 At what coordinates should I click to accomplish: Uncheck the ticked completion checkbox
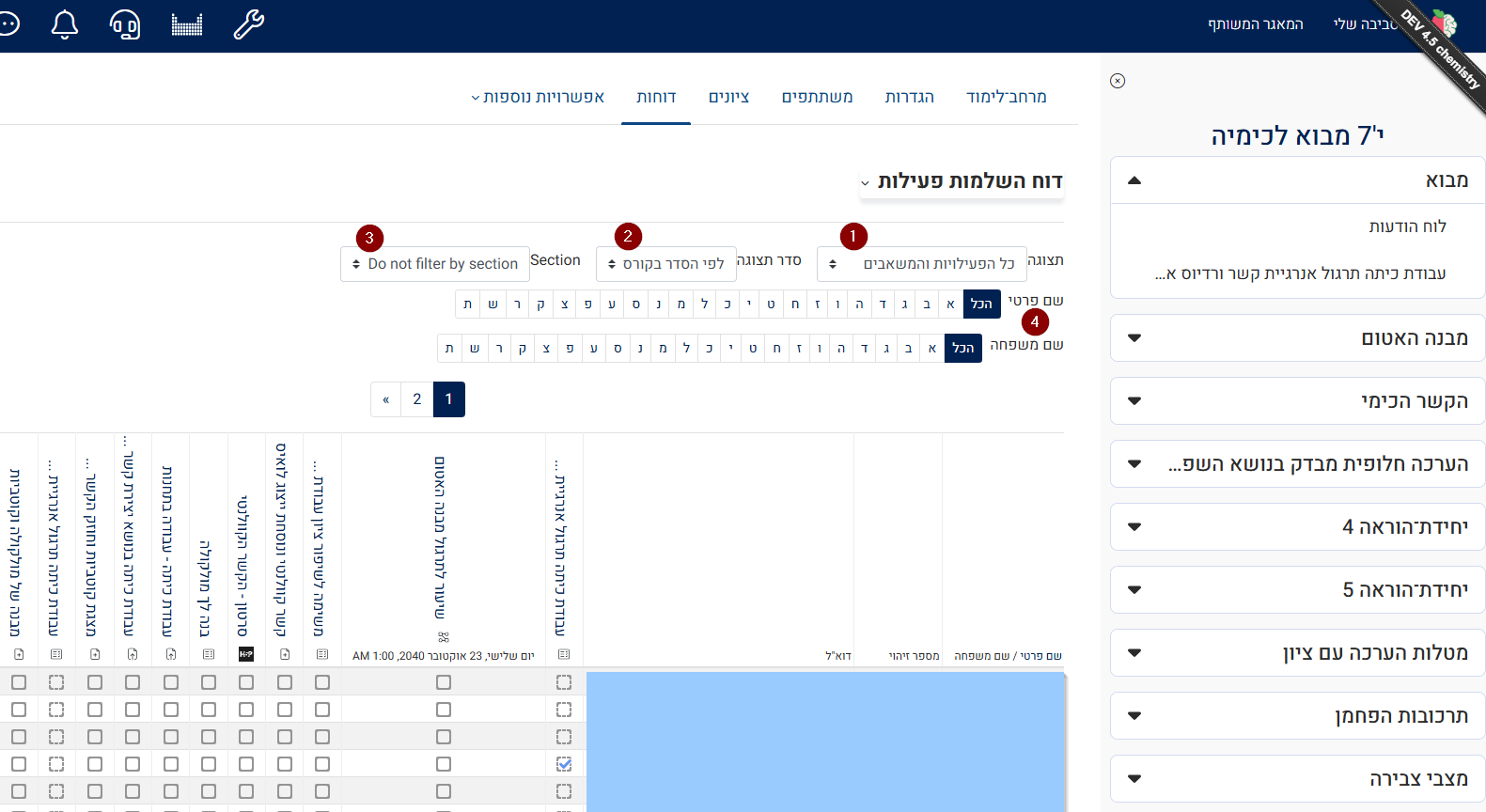pos(564,764)
